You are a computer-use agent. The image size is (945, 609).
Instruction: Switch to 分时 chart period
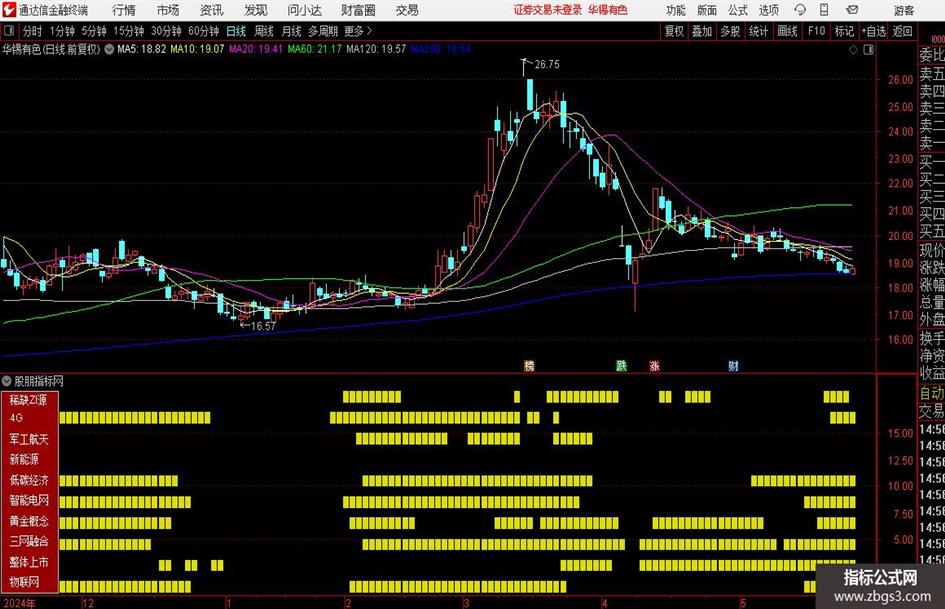coord(32,31)
